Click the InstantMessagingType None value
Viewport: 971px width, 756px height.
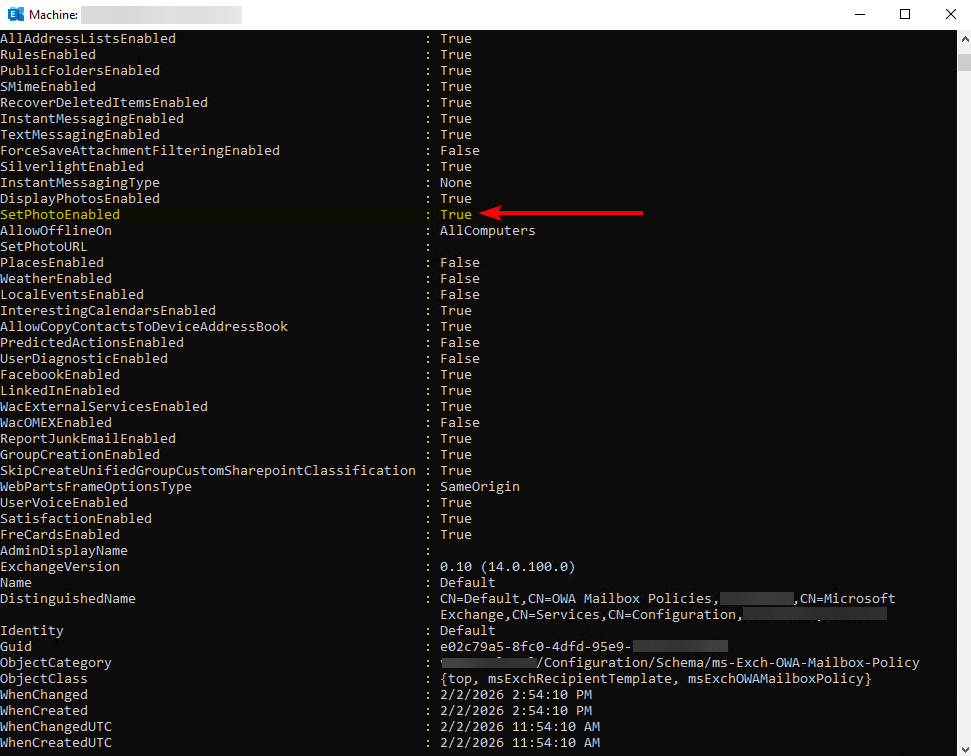456,183
